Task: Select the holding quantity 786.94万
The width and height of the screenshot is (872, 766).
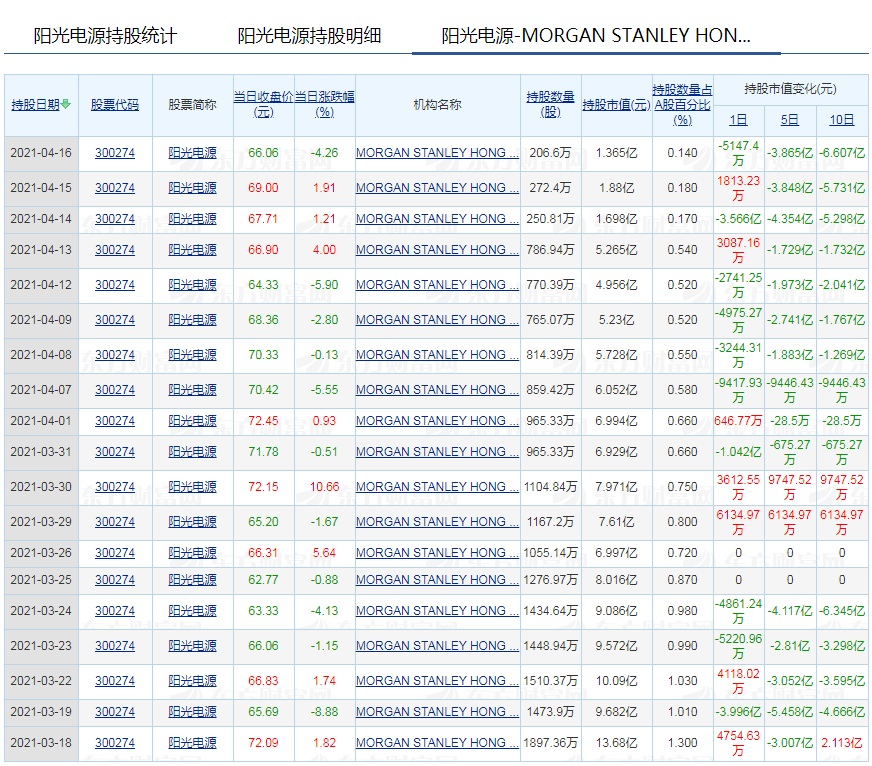Action: 551,250
